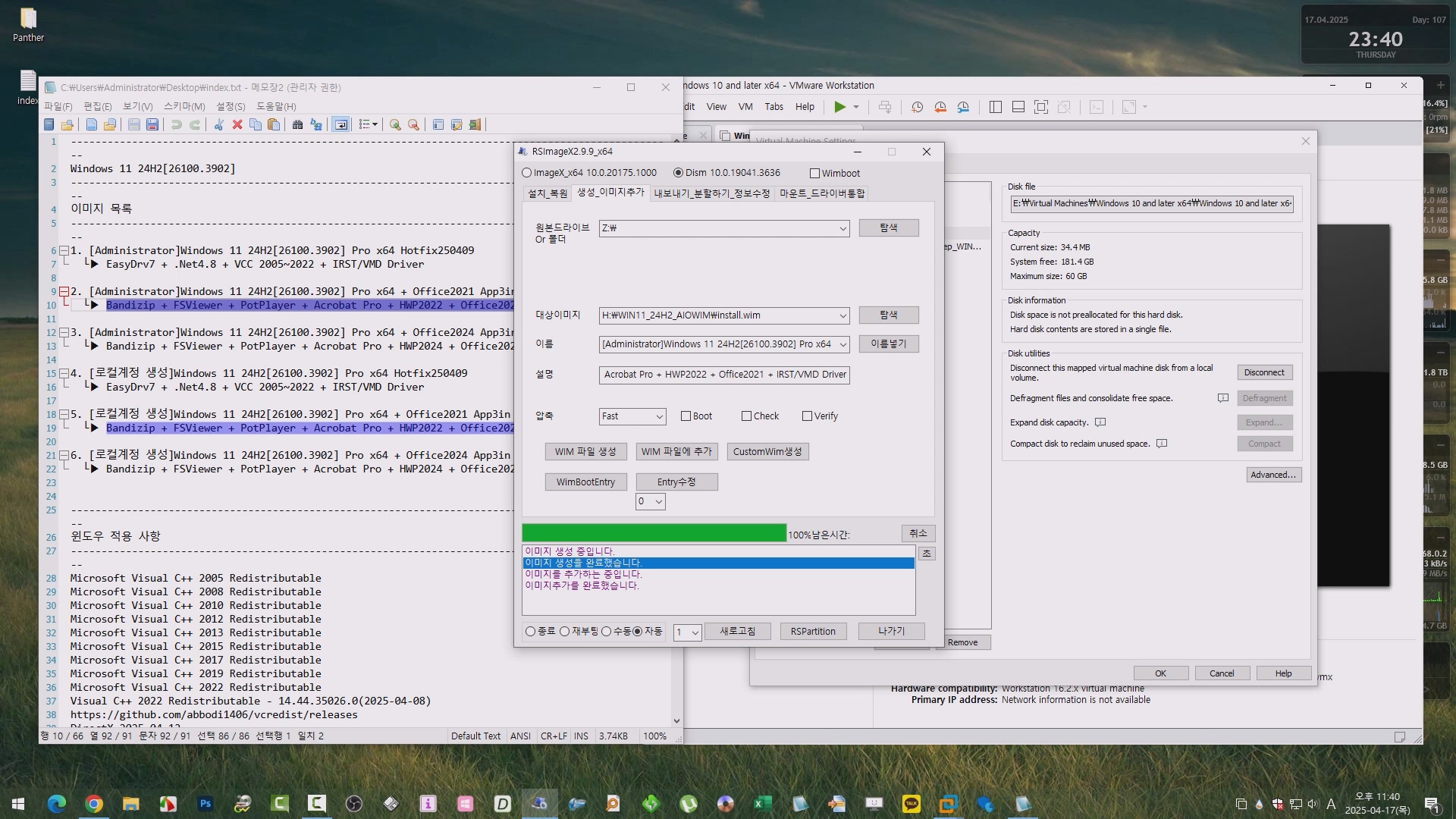Viewport: 1456px width, 819px height.
Task: Click the red X delete icon
Action: (237, 124)
